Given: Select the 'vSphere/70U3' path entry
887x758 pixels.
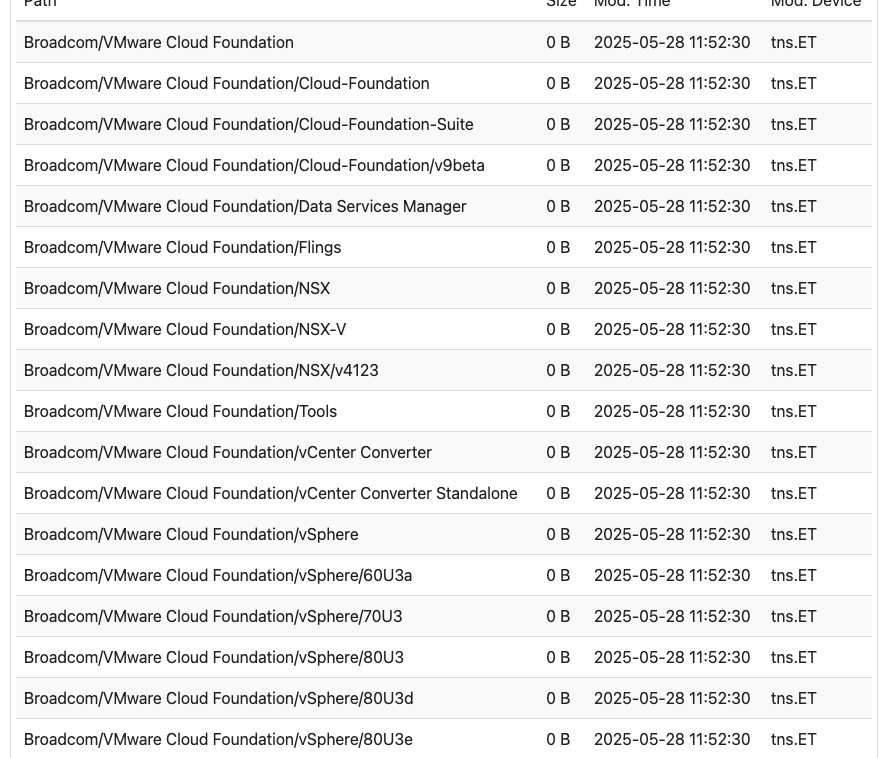Looking at the screenshot, I should [x=213, y=617].
